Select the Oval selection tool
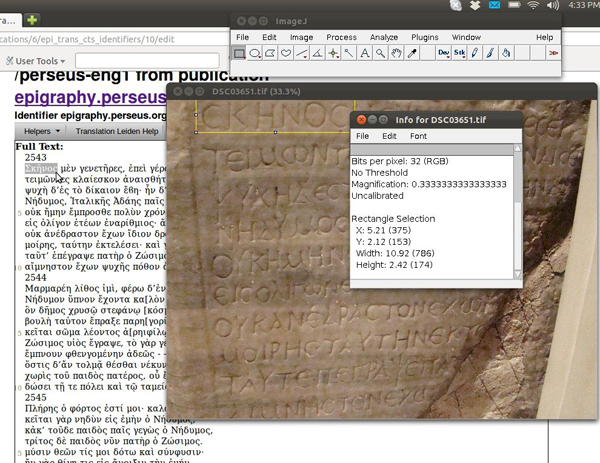Image resolution: width=600 pixels, height=463 pixels. 257,53
